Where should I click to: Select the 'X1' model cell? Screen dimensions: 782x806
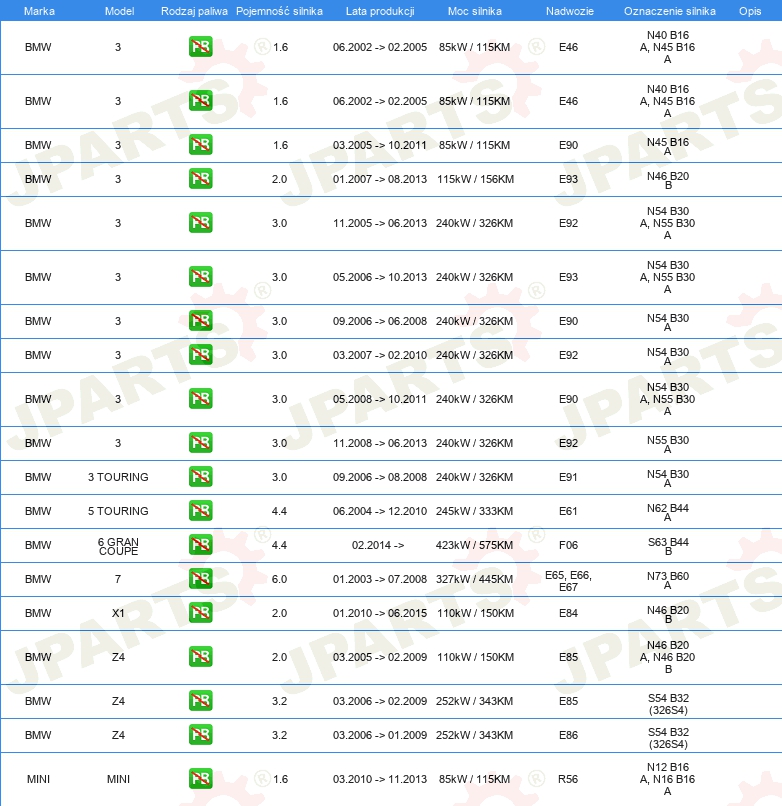[118, 613]
